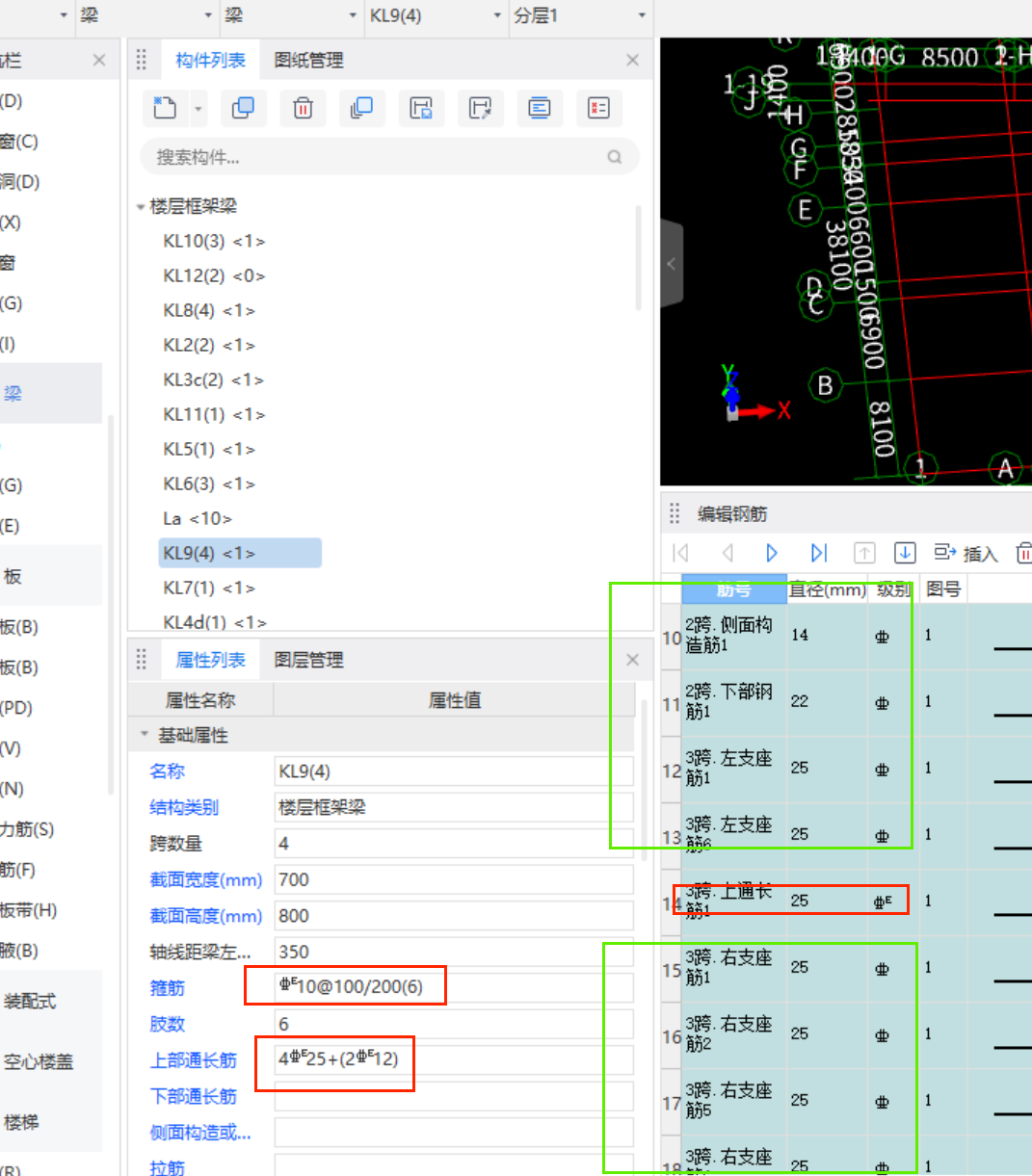Screen dimensions: 1032x1176
Task: Click the red checklist icon in toolbar
Action: [x=598, y=108]
